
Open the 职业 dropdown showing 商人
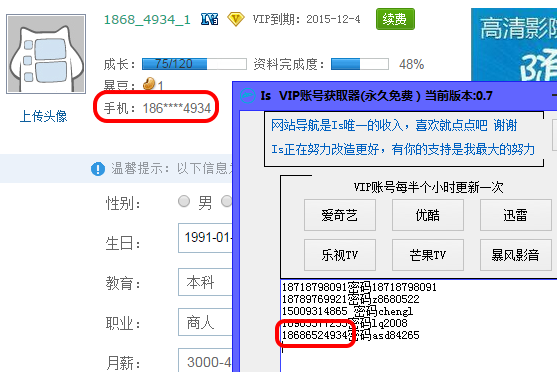pos(205,322)
